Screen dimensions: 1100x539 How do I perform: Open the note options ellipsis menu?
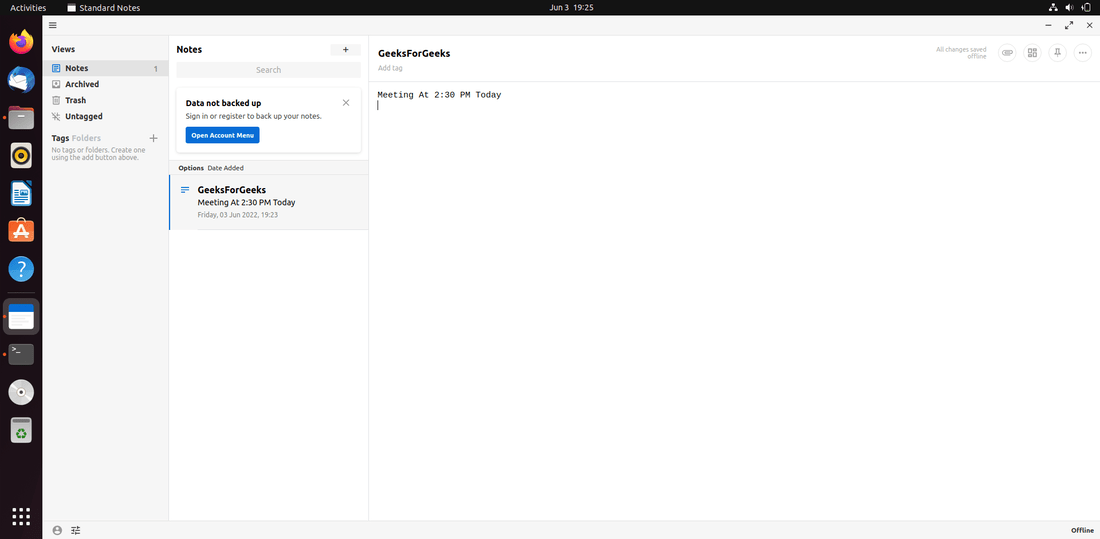point(1082,53)
